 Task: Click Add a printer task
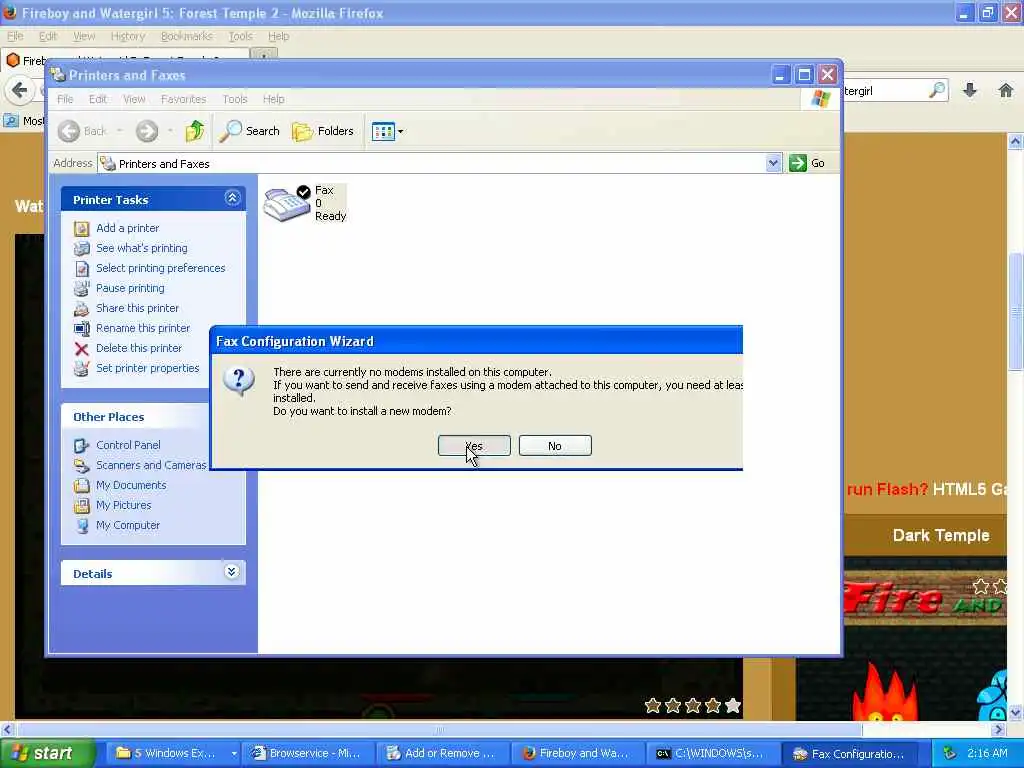coord(127,228)
